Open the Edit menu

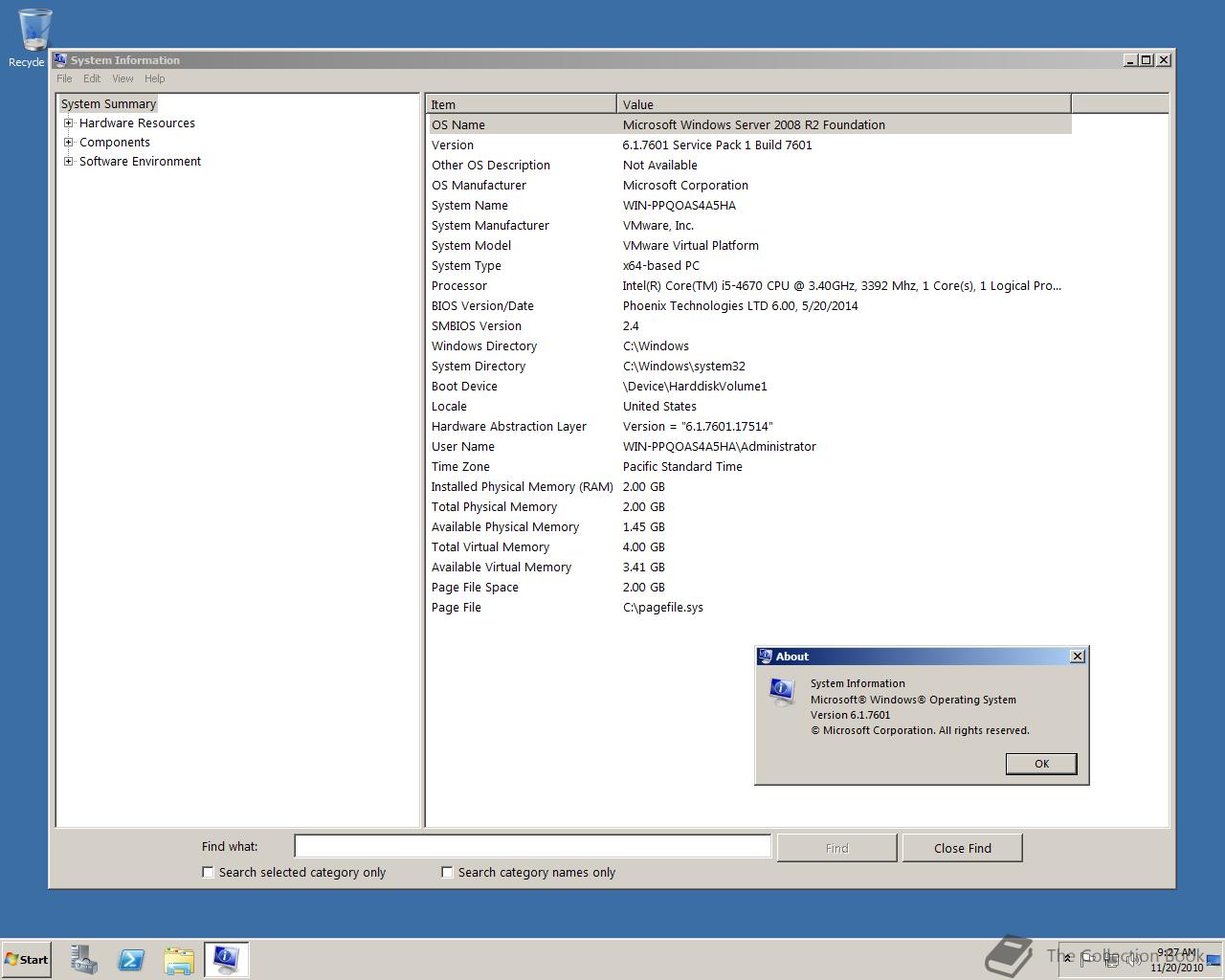tap(92, 78)
